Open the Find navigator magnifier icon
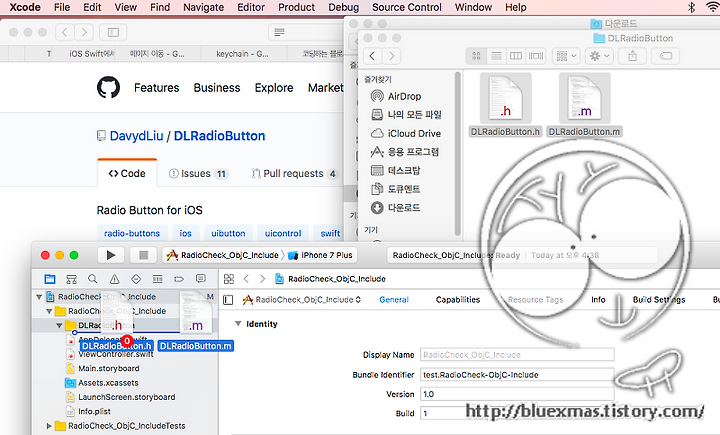The height and width of the screenshot is (435, 720). pyautogui.click(x=93, y=279)
